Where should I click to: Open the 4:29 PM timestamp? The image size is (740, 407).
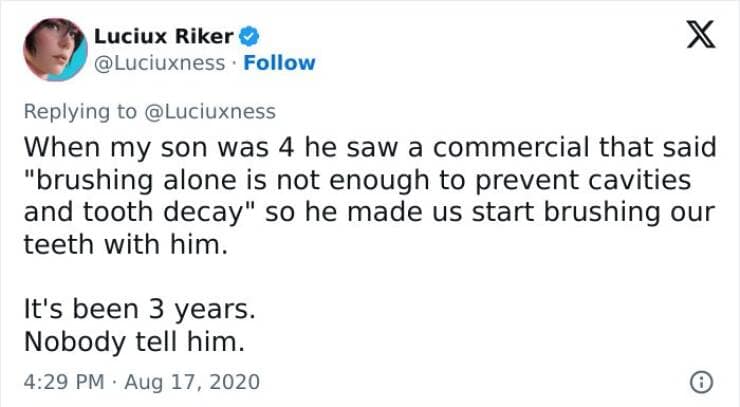(x=62, y=381)
